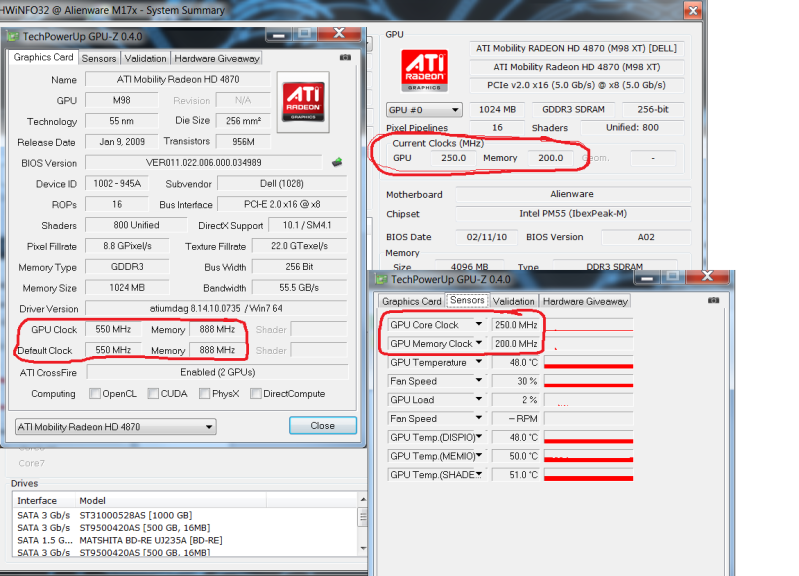Close the Sensors GPU-Z window

tap(707, 277)
